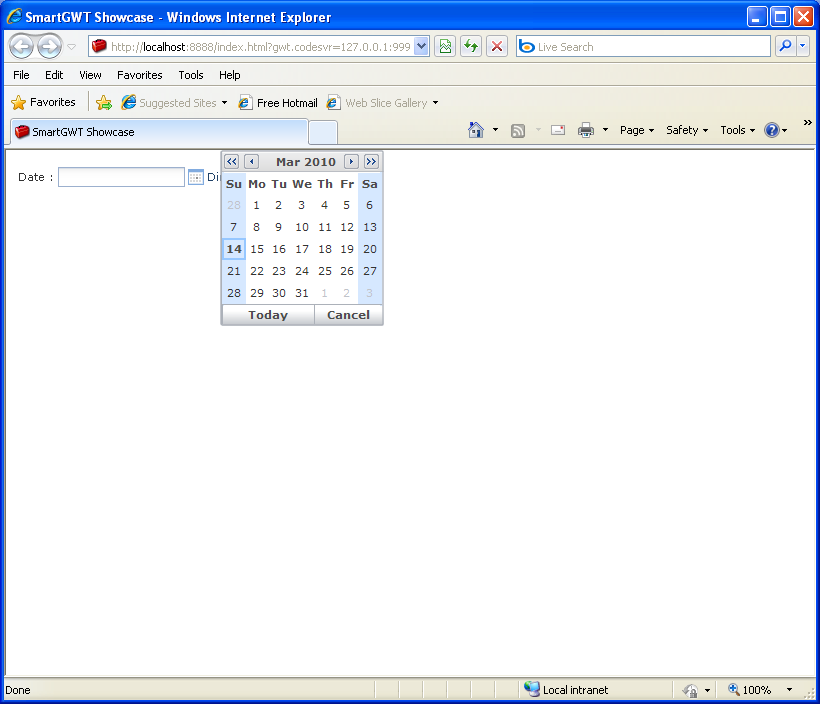Image resolution: width=820 pixels, height=704 pixels.
Task: Click the Add to Favorites Bar icon
Action: 104,103
